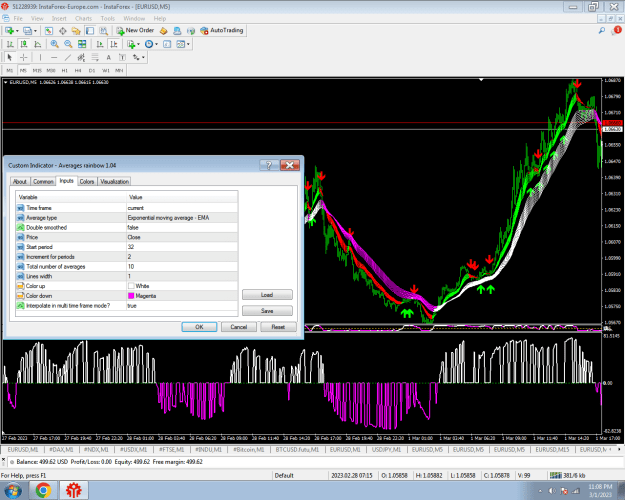Image resolution: width=625 pixels, height=500 pixels.
Task: Switch timeframe to D1
Action: click(x=92, y=71)
